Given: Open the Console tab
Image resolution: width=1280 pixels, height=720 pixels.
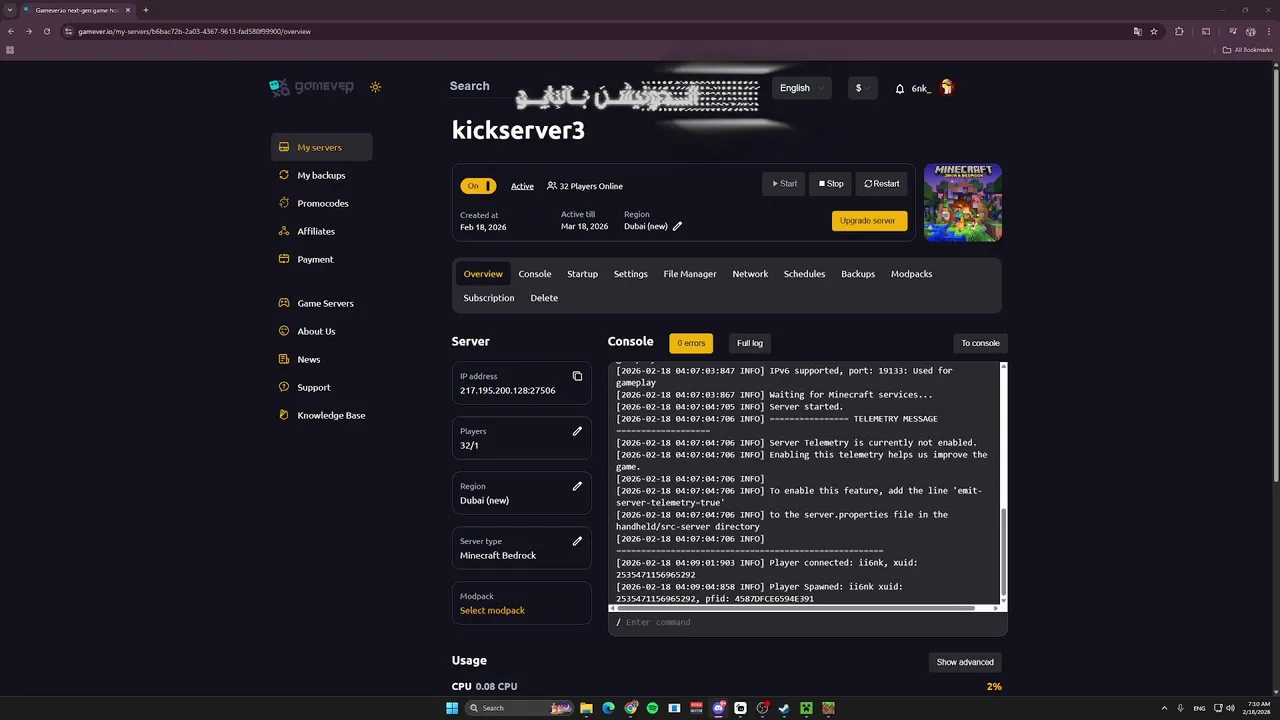Looking at the screenshot, I should click(x=535, y=274).
